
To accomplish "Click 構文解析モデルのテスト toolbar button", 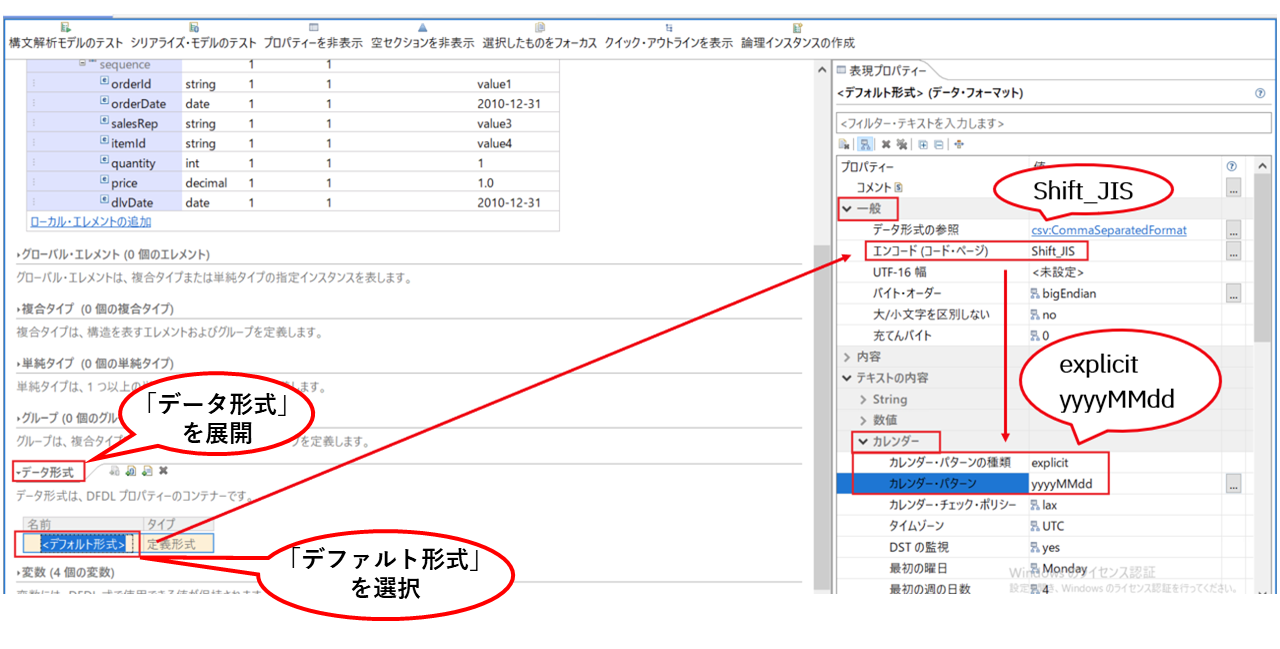I will pos(66,43).
